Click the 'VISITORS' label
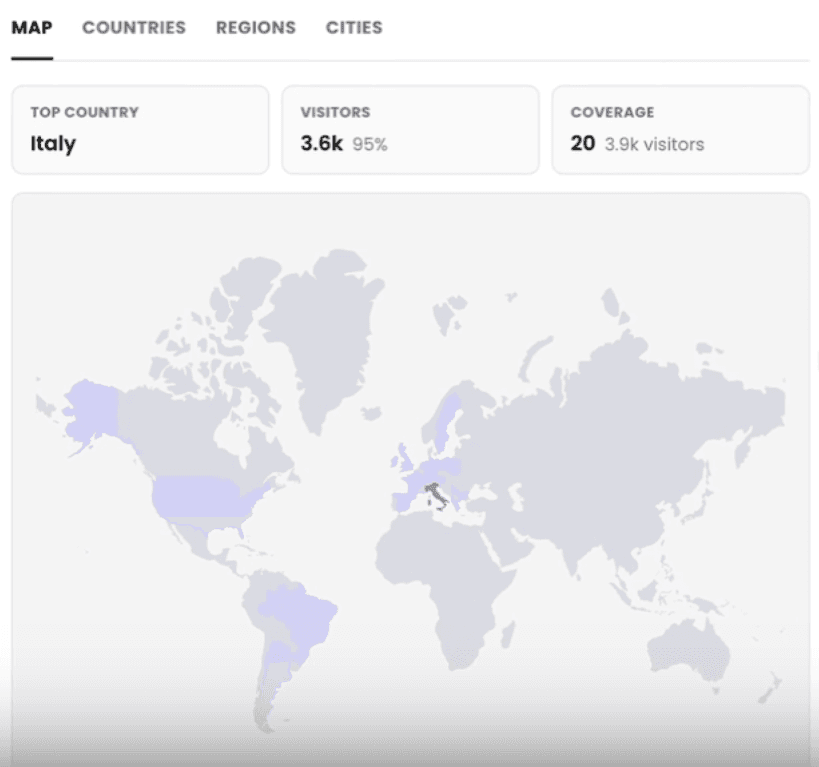The width and height of the screenshot is (819, 767). tap(335, 112)
